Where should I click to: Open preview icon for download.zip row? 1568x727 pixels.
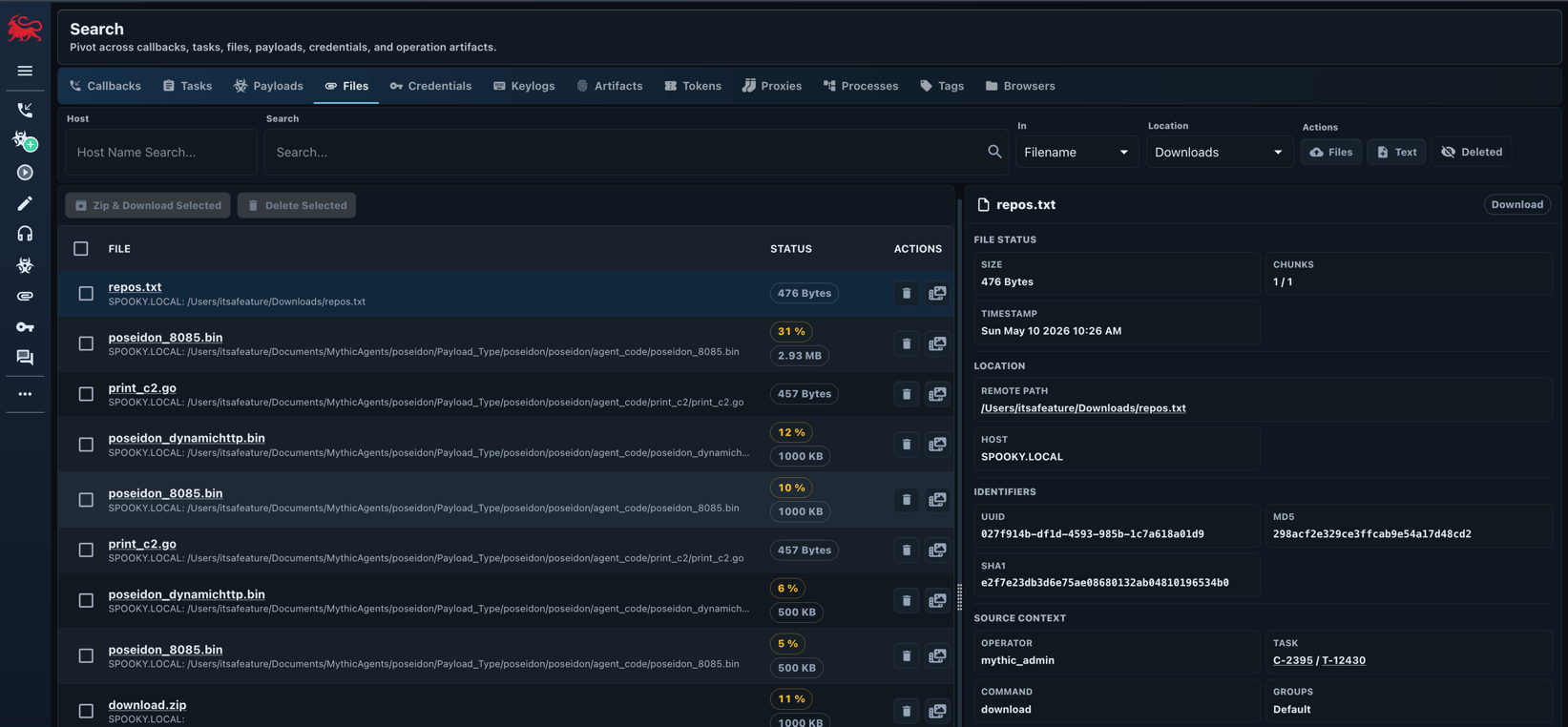pos(937,711)
